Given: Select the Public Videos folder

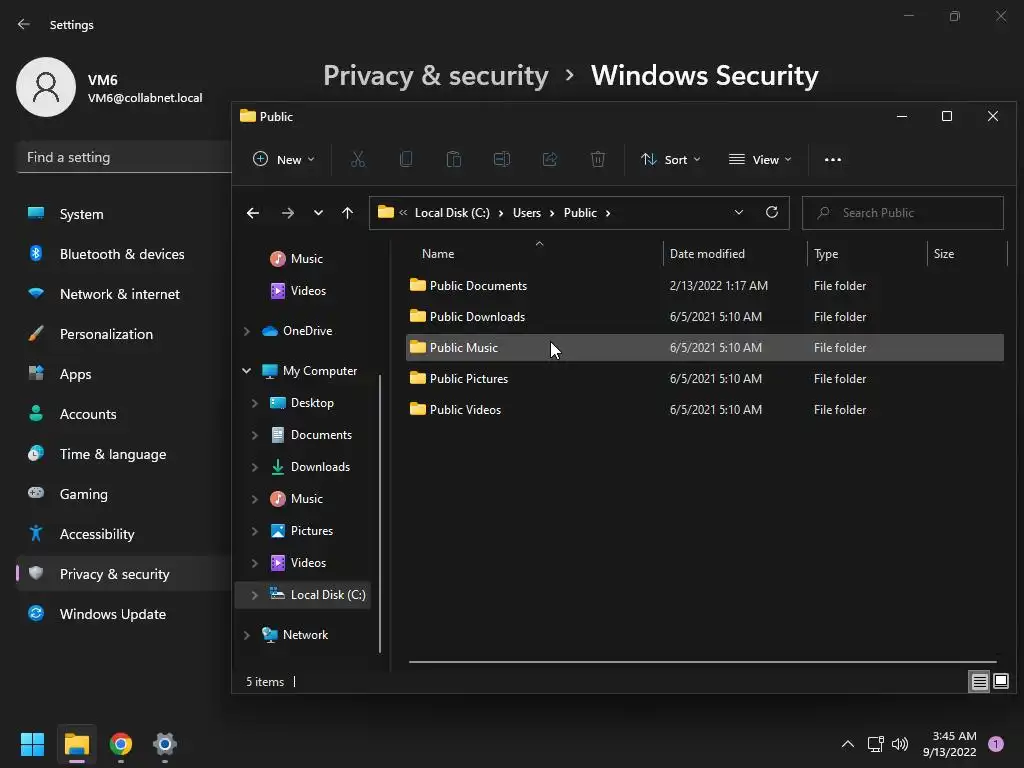Looking at the screenshot, I should pyautogui.click(x=705, y=409).
